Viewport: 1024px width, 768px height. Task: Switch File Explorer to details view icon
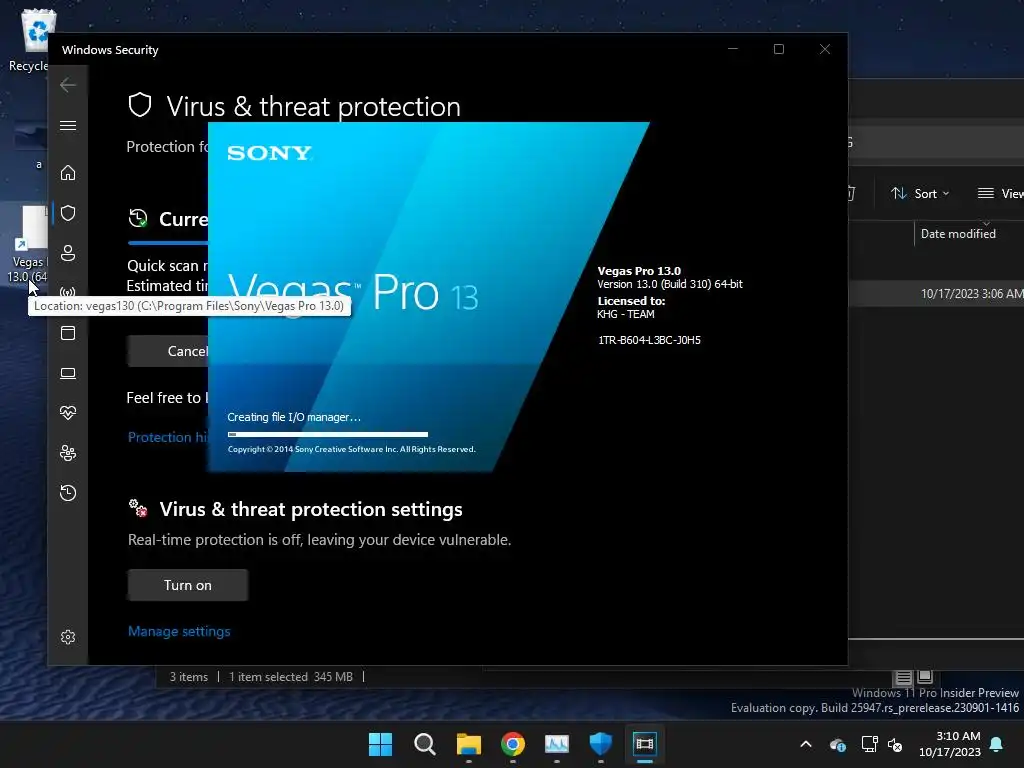tap(904, 677)
